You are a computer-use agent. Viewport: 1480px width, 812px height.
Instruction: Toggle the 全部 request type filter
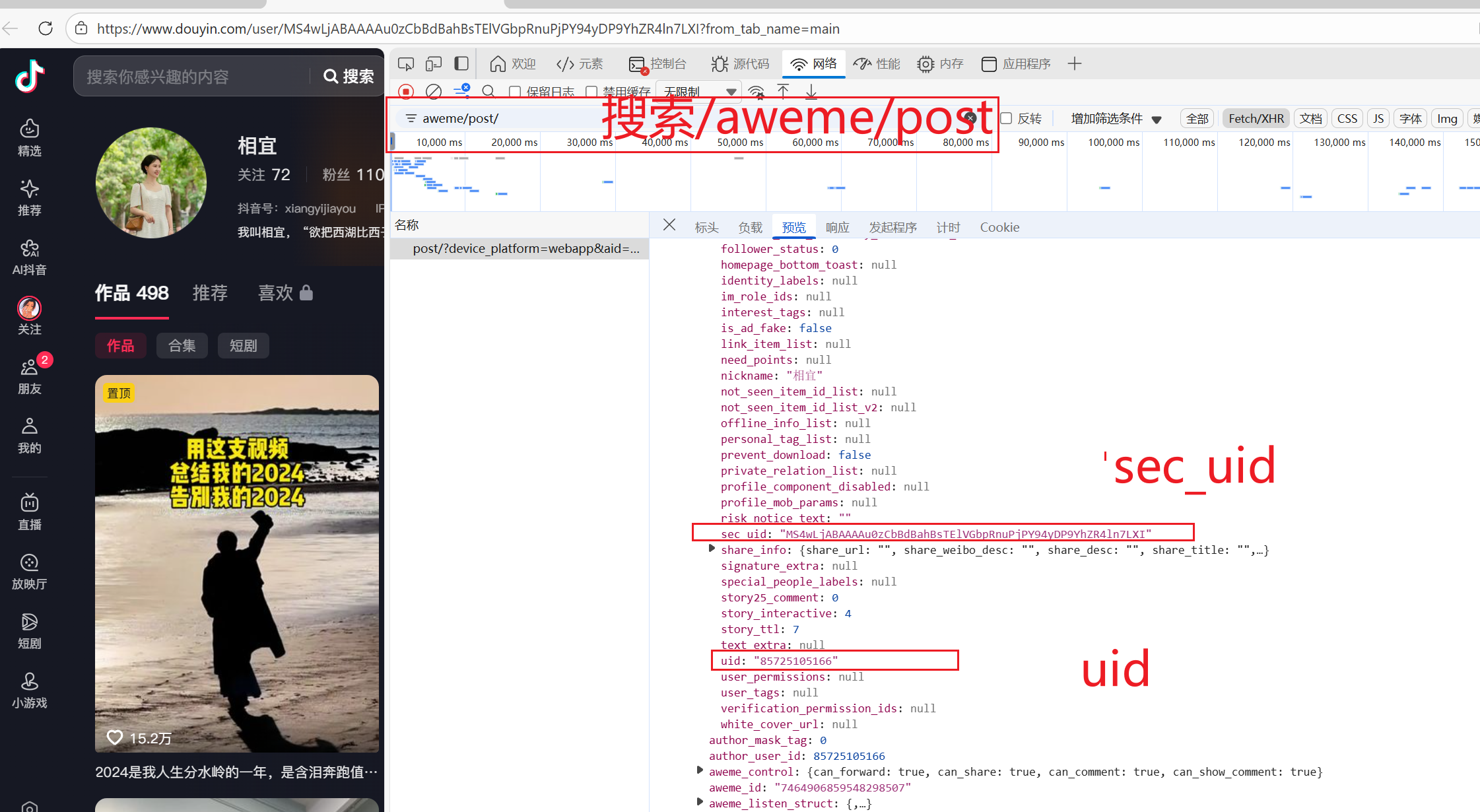(1197, 118)
